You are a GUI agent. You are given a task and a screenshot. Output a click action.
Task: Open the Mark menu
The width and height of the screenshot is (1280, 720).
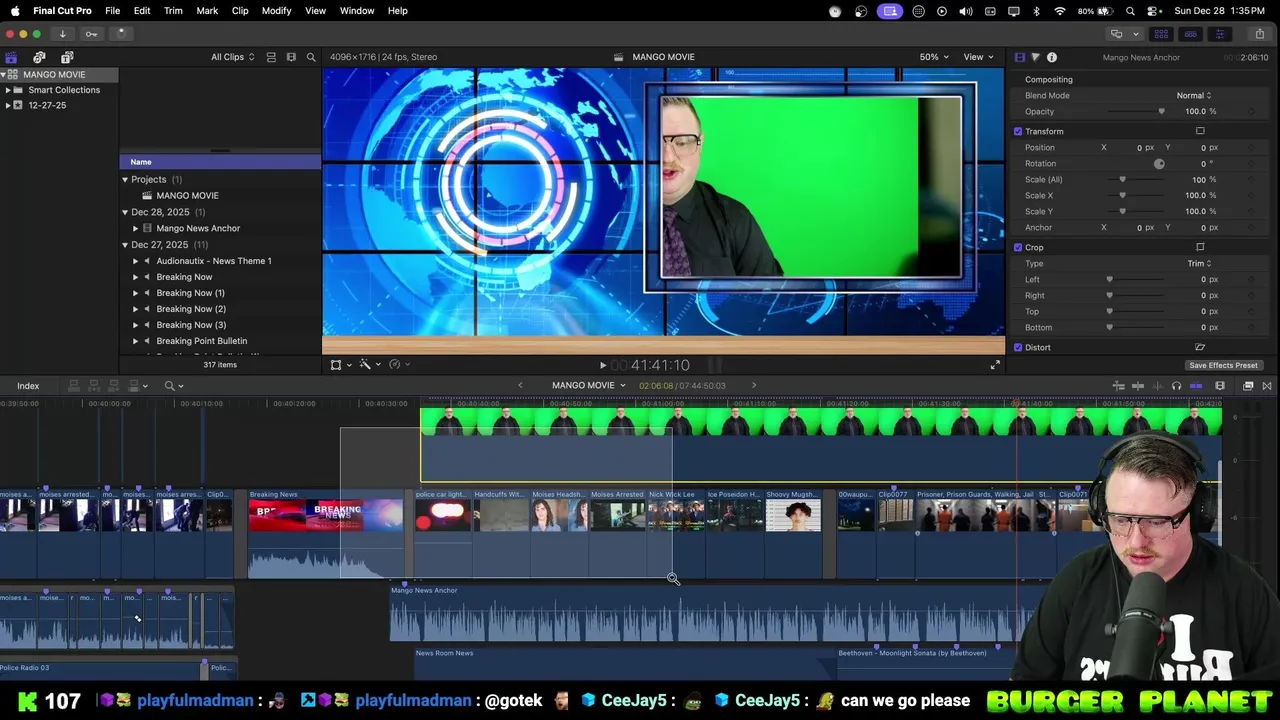[207, 11]
